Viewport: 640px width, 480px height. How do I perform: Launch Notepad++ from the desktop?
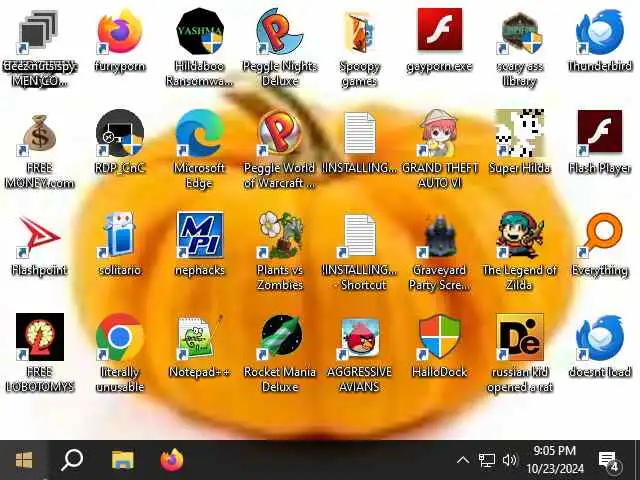click(200, 337)
